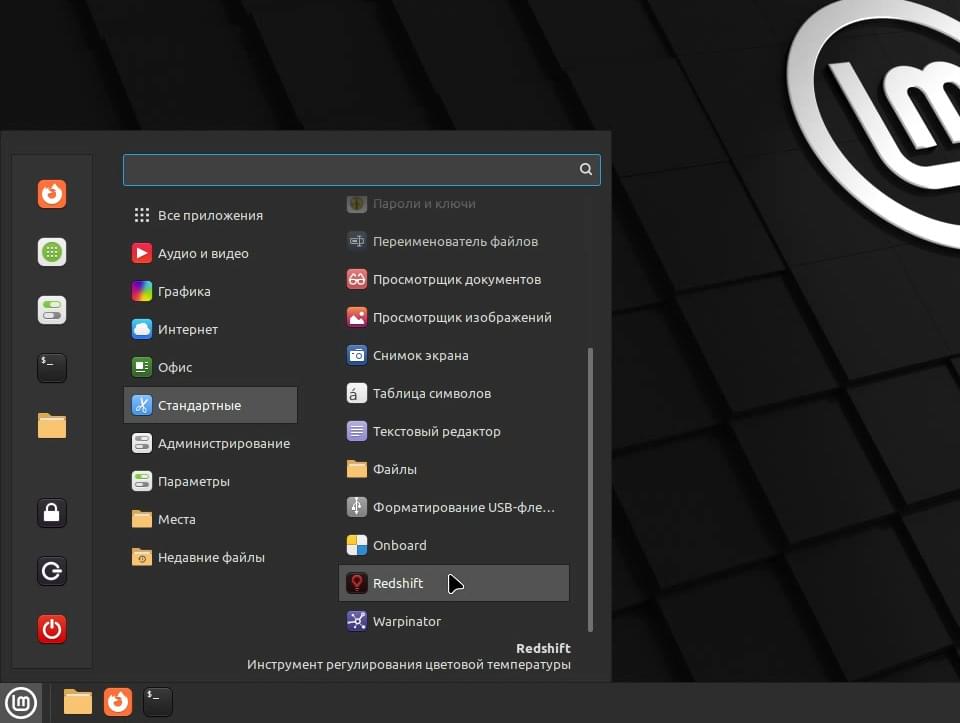The image size is (960, 723).
Task: Open Files folder icon in favorites sidebar
Action: [x=52, y=425]
